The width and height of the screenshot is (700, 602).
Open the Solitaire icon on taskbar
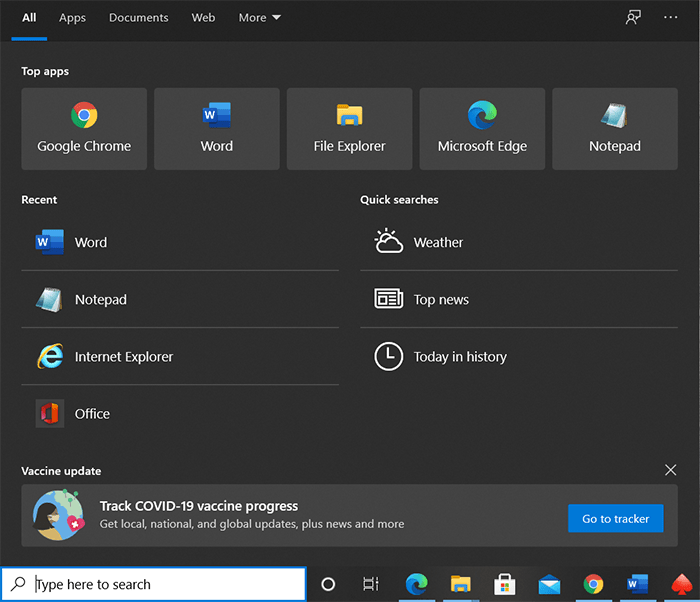[x=682, y=585]
